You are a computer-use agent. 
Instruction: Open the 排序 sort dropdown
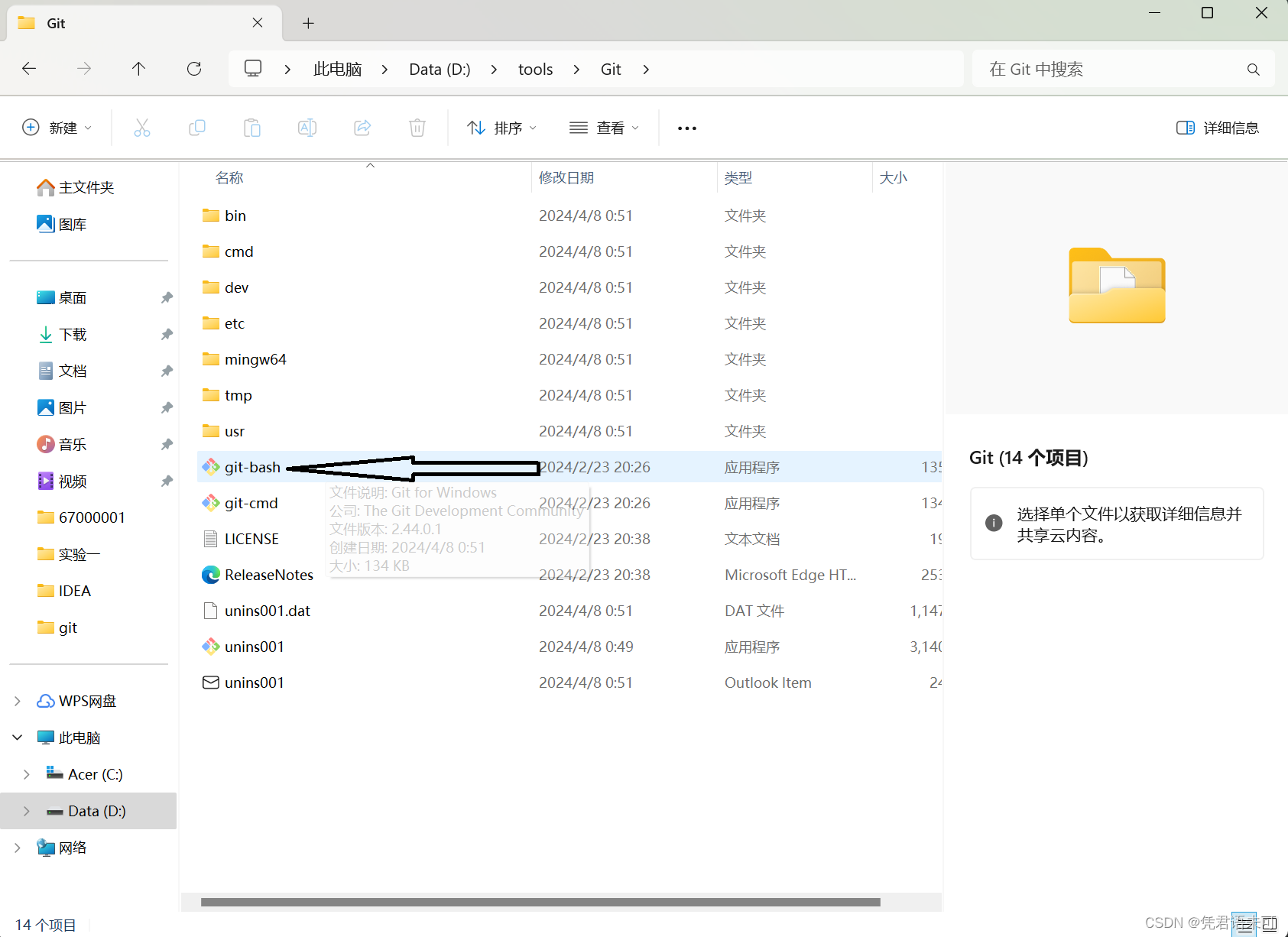click(501, 128)
